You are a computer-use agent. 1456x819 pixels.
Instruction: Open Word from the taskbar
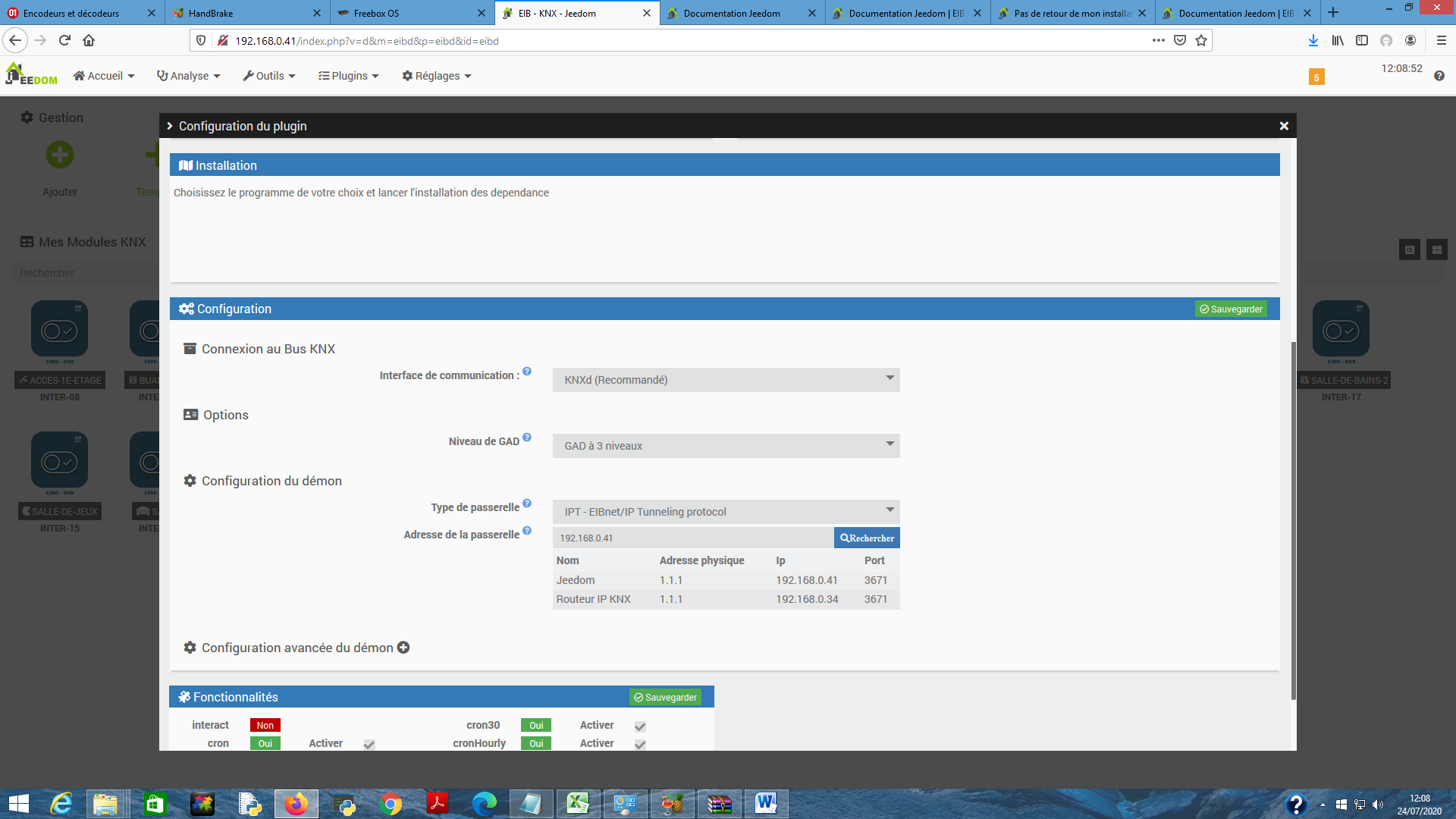point(766,804)
